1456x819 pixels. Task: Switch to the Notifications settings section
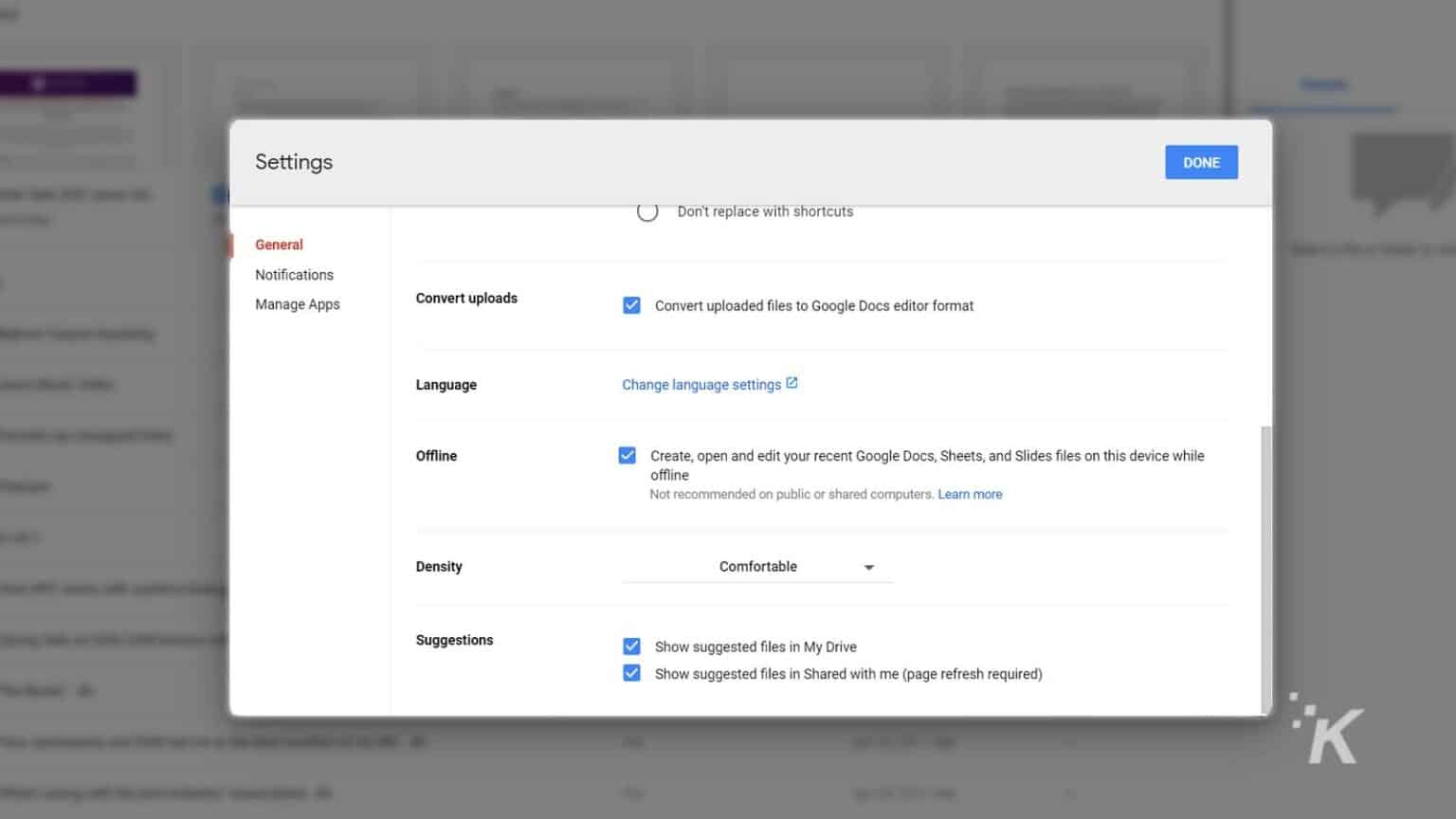(x=294, y=274)
